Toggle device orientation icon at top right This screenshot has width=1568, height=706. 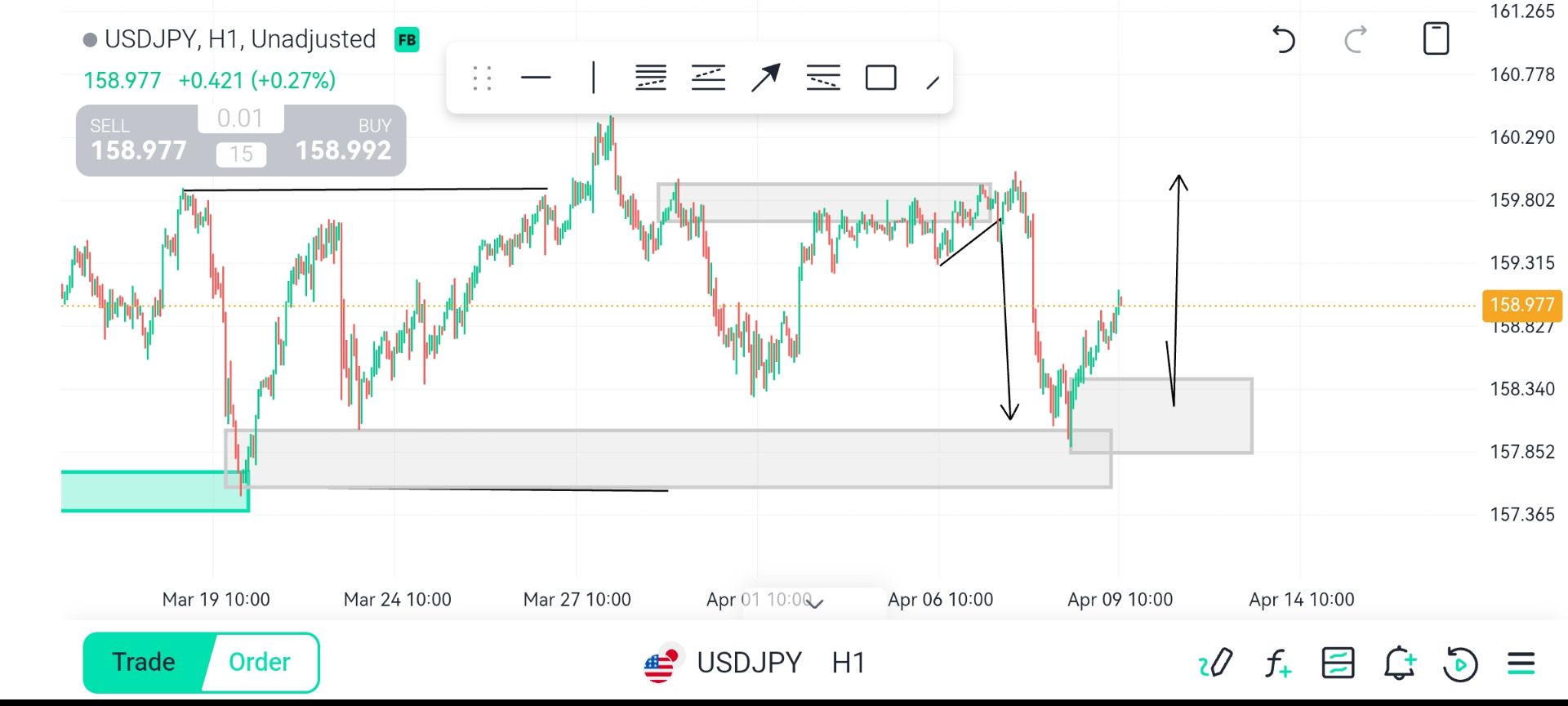point(1436,39)
